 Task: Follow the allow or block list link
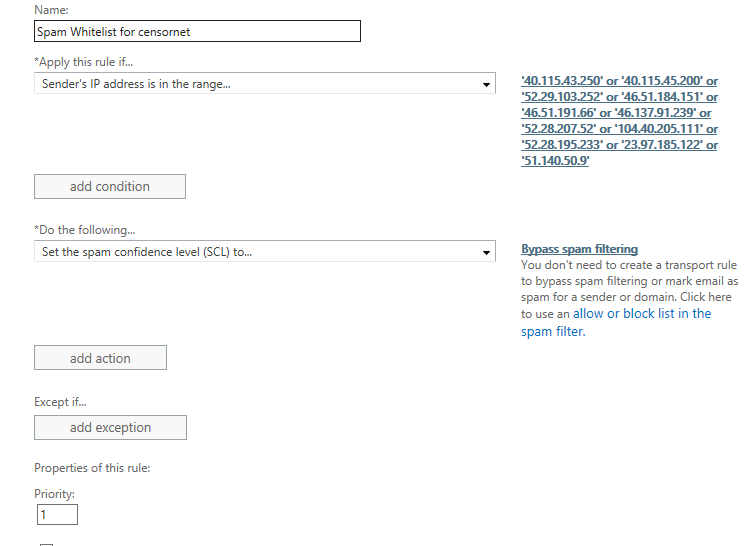click(642, 313)
